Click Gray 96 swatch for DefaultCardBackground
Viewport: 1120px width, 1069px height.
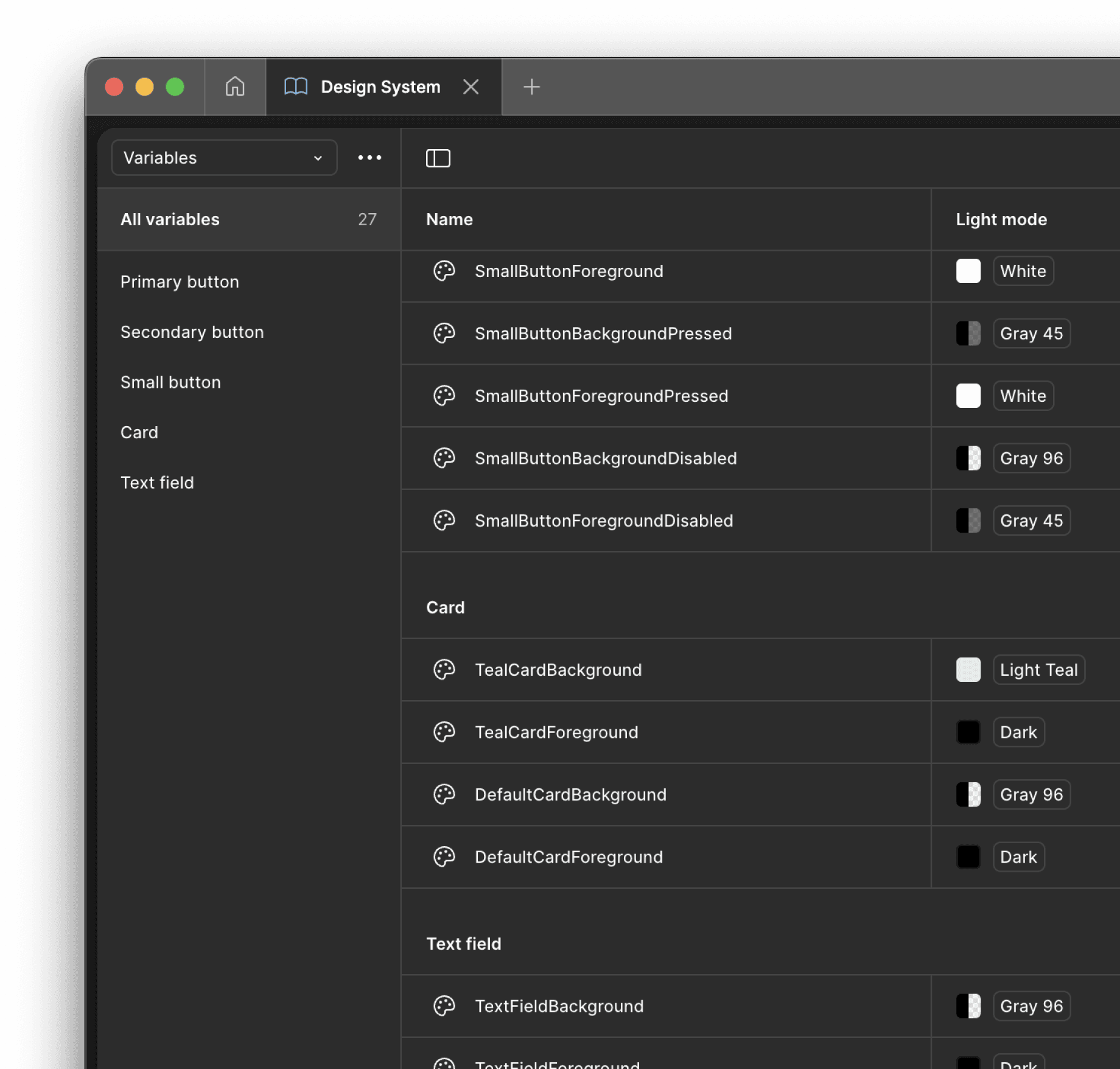click(x=968, y=794)
